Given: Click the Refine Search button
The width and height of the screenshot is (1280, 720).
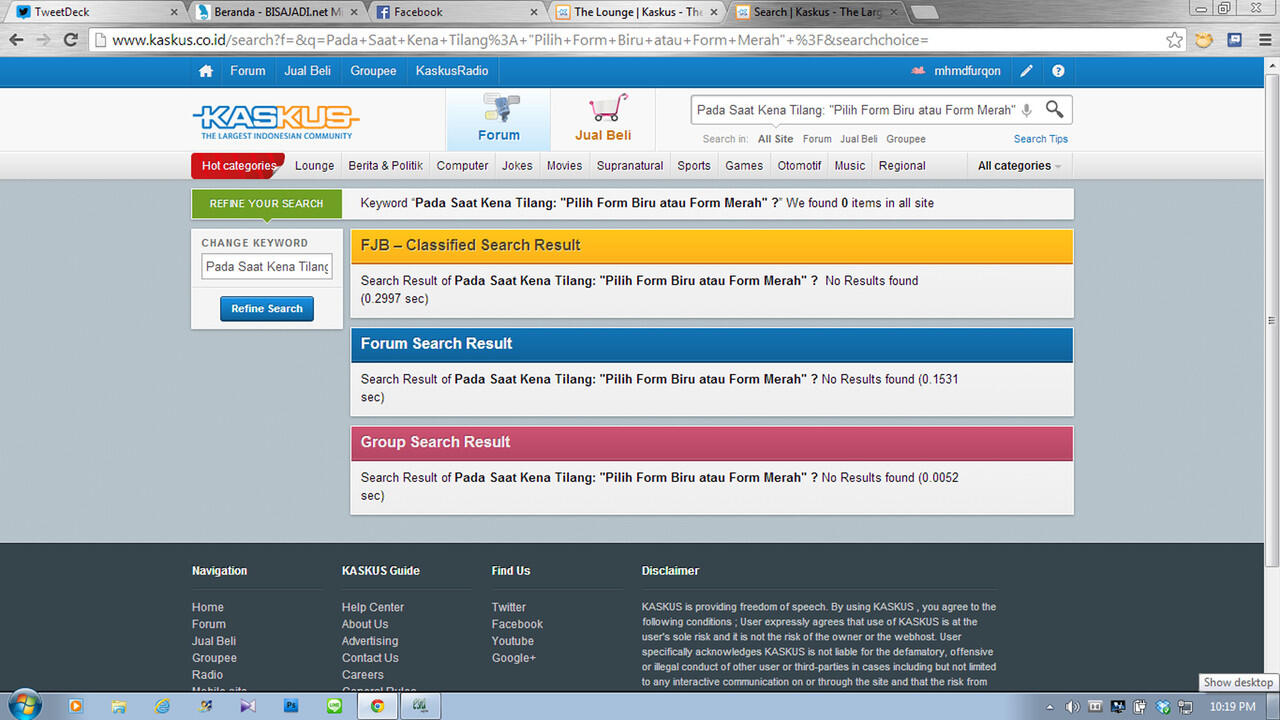Looking at the screenshot, I should point(267,309).
